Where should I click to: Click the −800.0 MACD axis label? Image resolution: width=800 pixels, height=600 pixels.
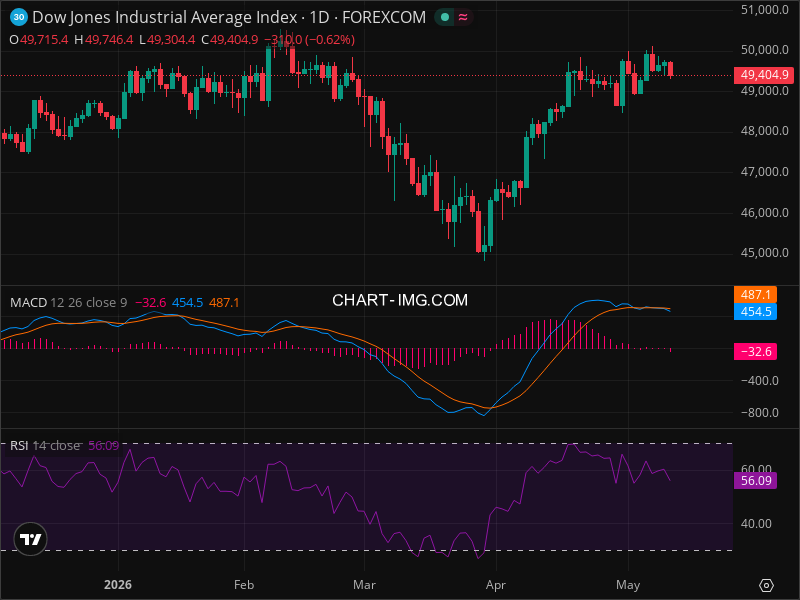[760, 413]
